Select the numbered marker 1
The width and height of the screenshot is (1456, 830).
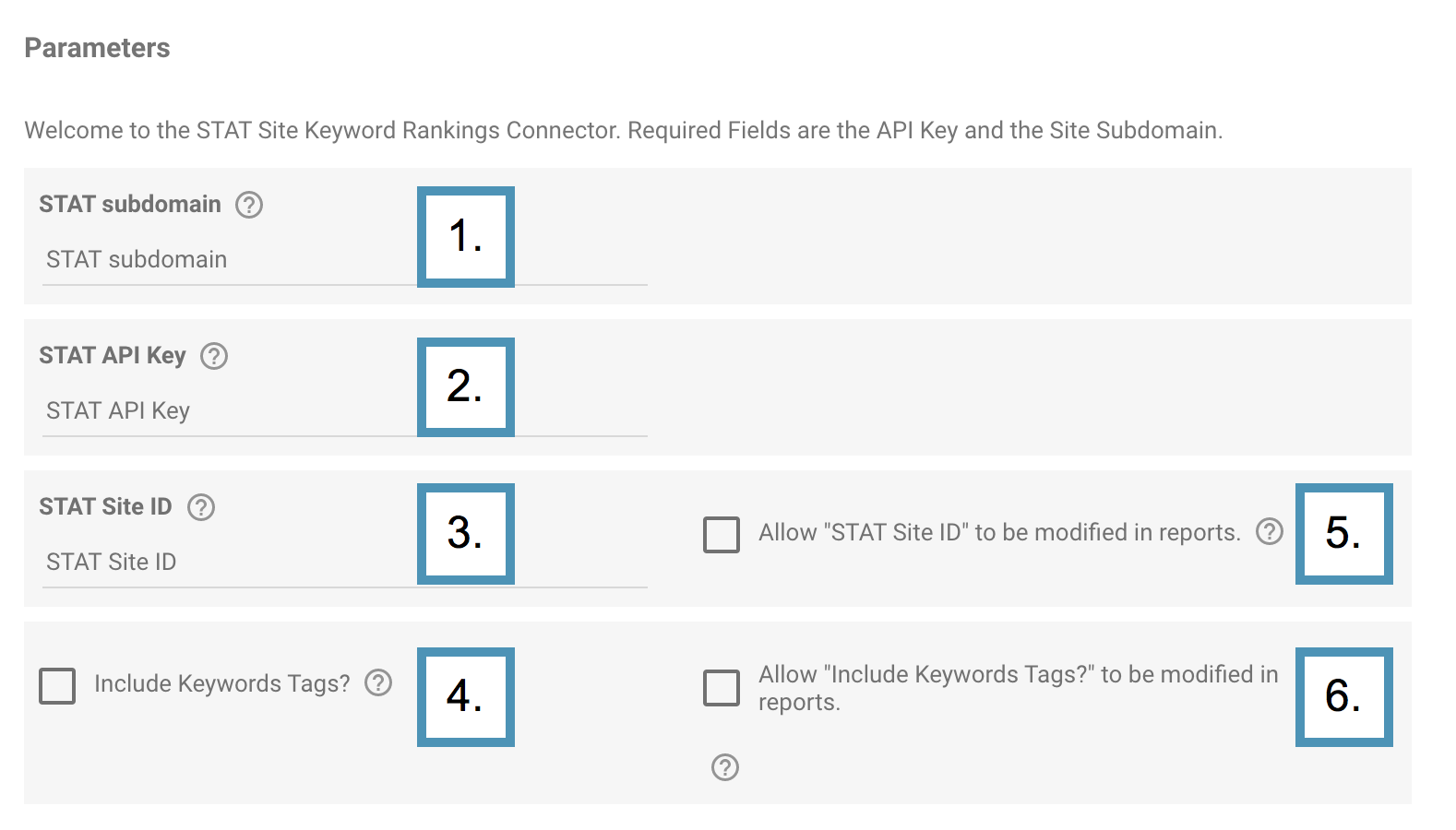pyautogui.click(x=466, y=237)
